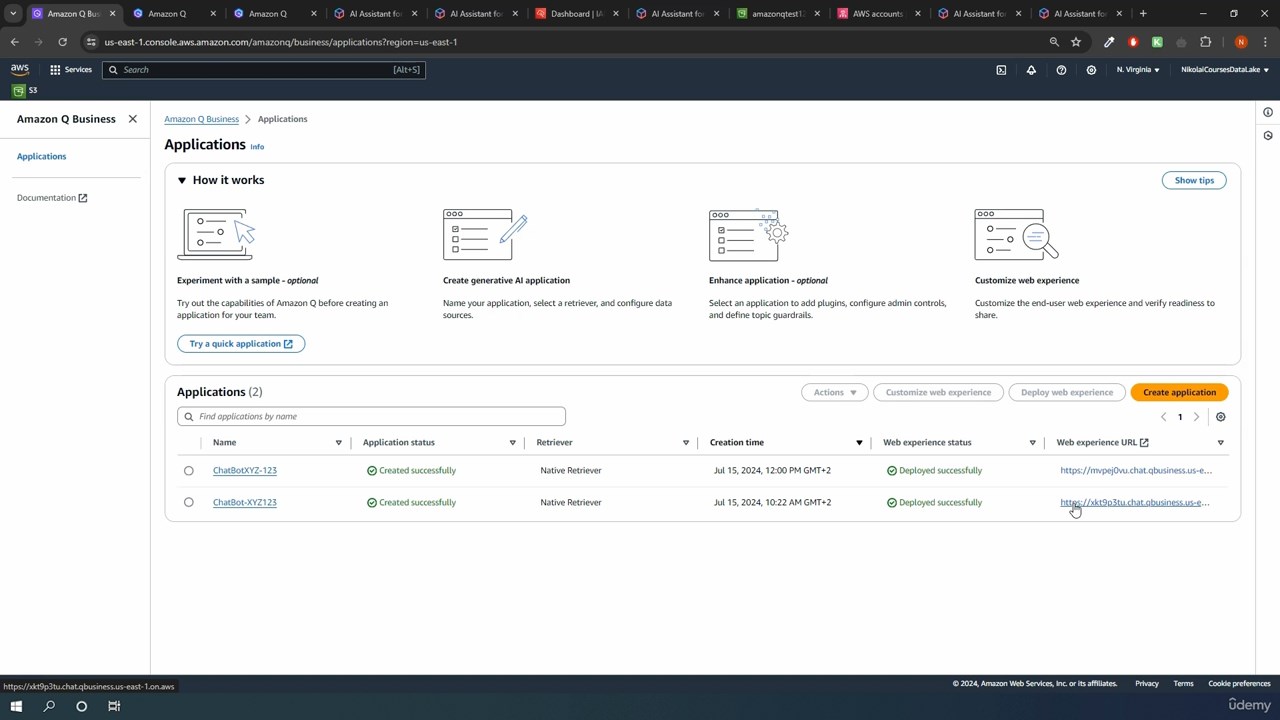Open Windows taskbar search
The image size is (1280, 720).
[49, 706]
